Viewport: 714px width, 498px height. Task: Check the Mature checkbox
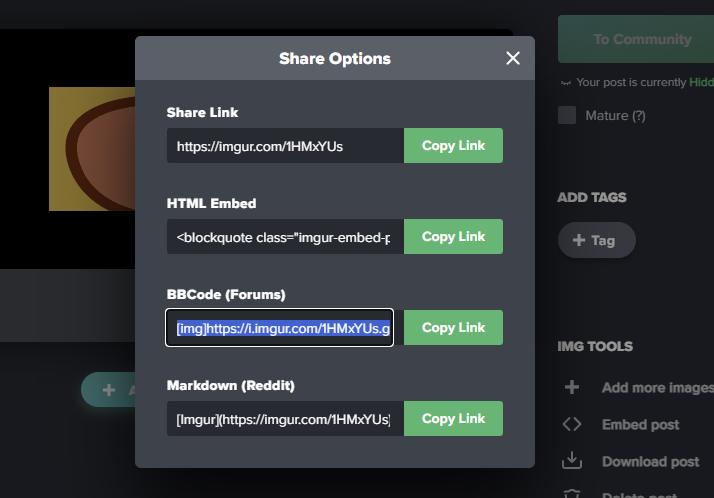(567, 115)
